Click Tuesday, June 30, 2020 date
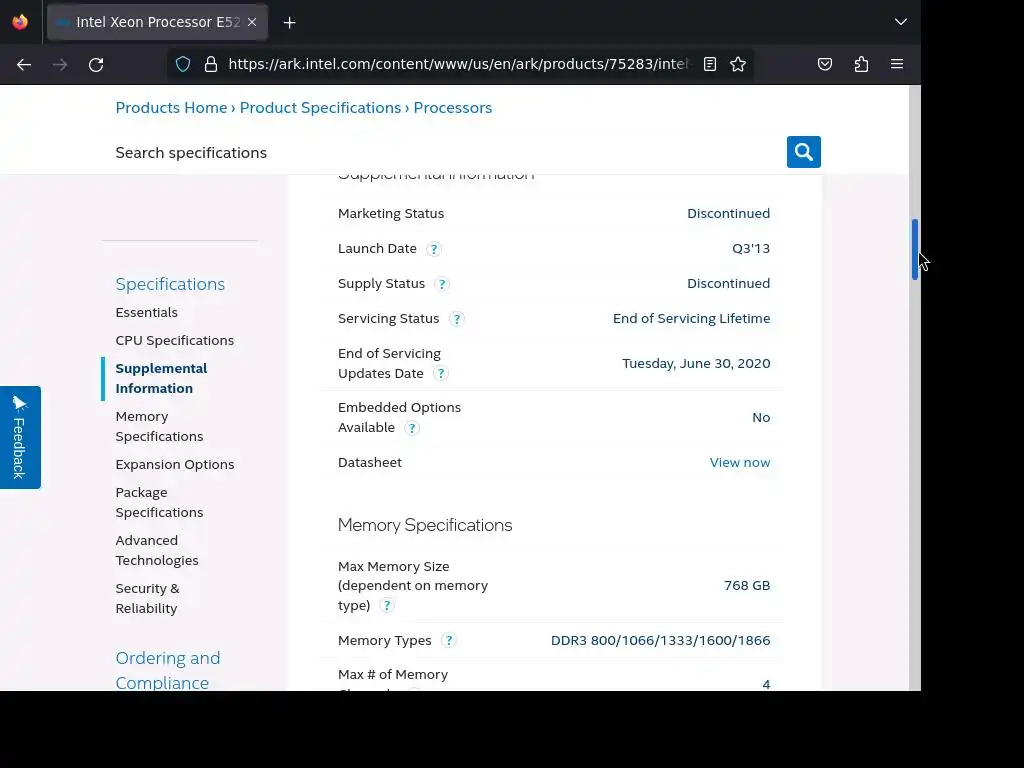 pyautogui.click(x=696, y=364)
